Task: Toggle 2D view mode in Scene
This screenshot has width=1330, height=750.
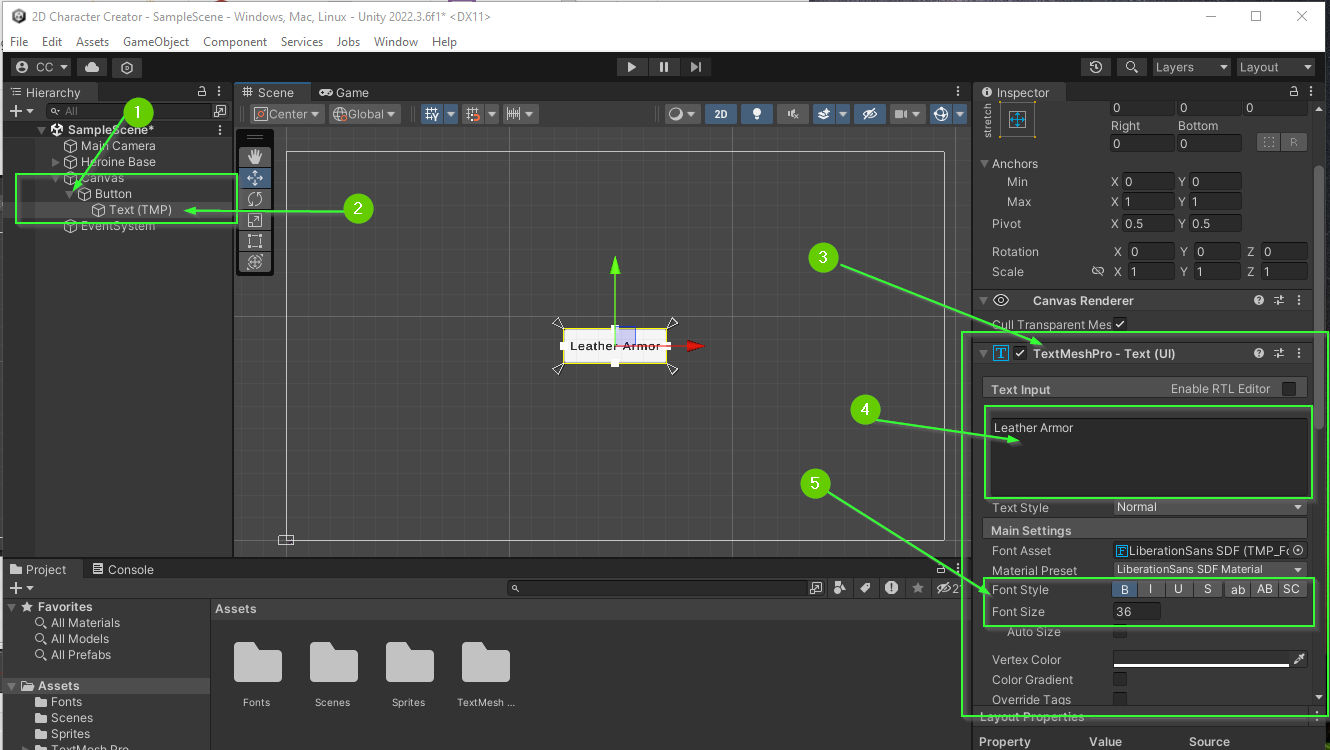Action: tap(720, 114)
